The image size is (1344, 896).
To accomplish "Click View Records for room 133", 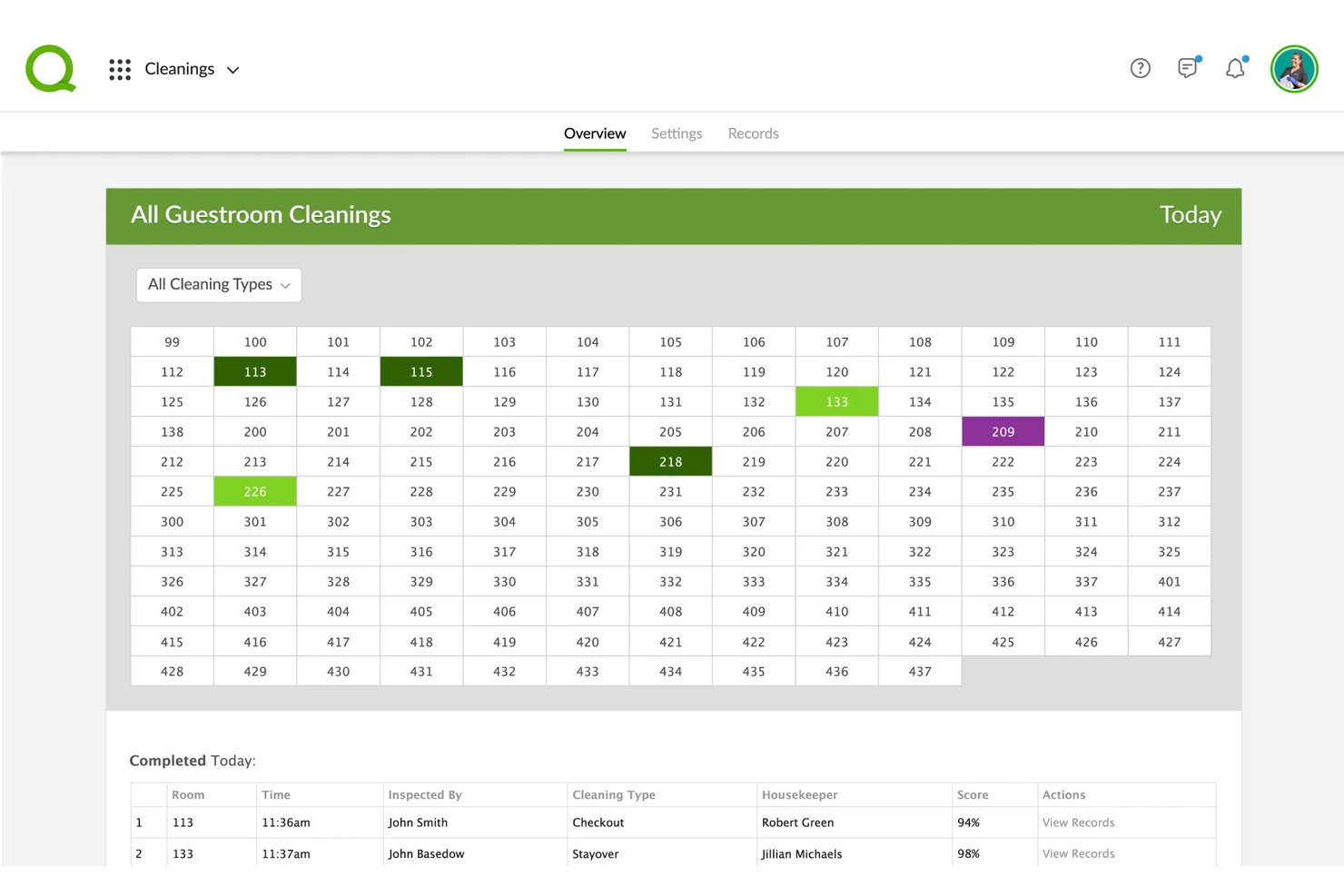I will (1079, 853).
